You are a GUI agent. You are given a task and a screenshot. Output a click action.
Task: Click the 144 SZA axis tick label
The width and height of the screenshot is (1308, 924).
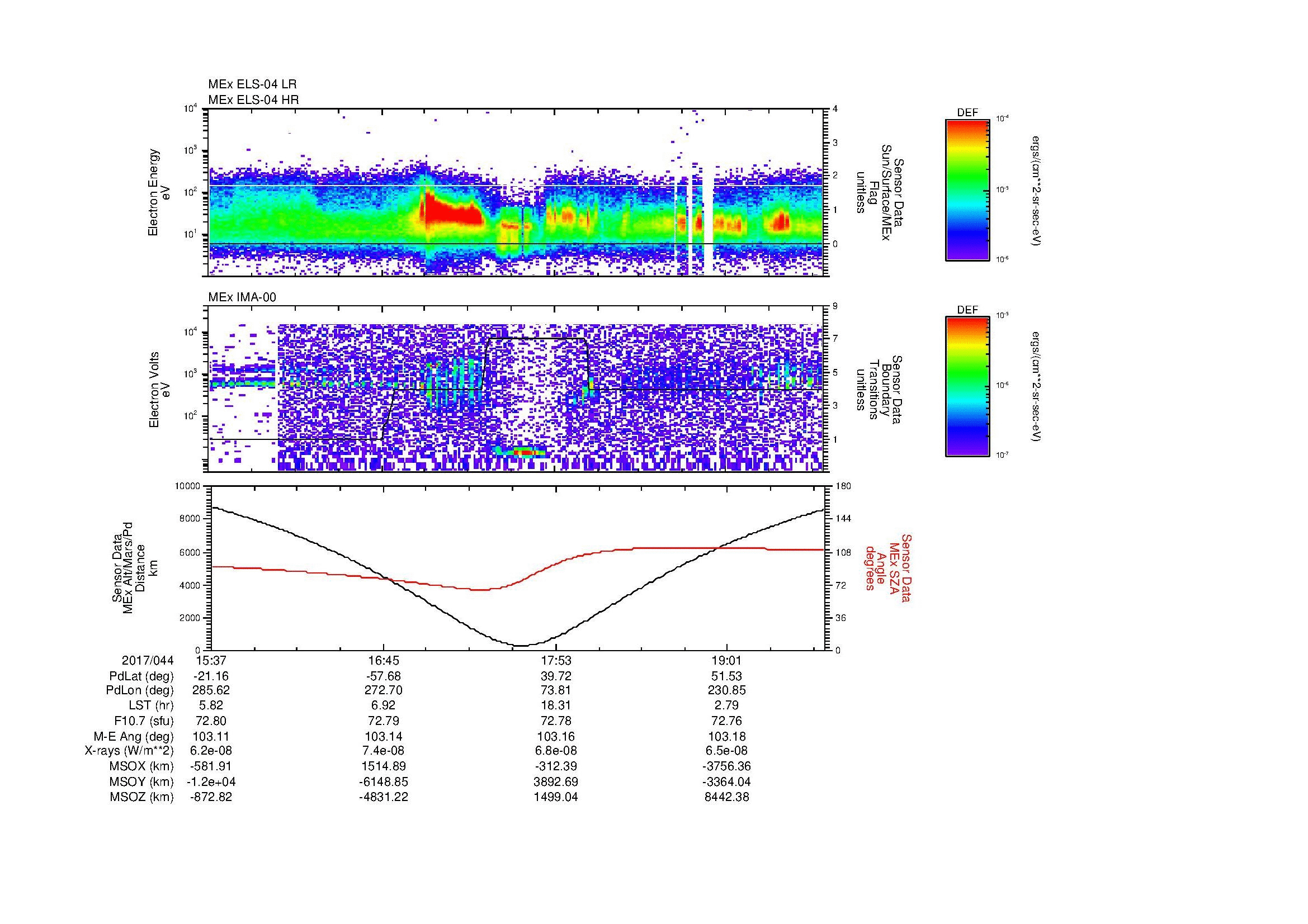click(x=843, y=519)
